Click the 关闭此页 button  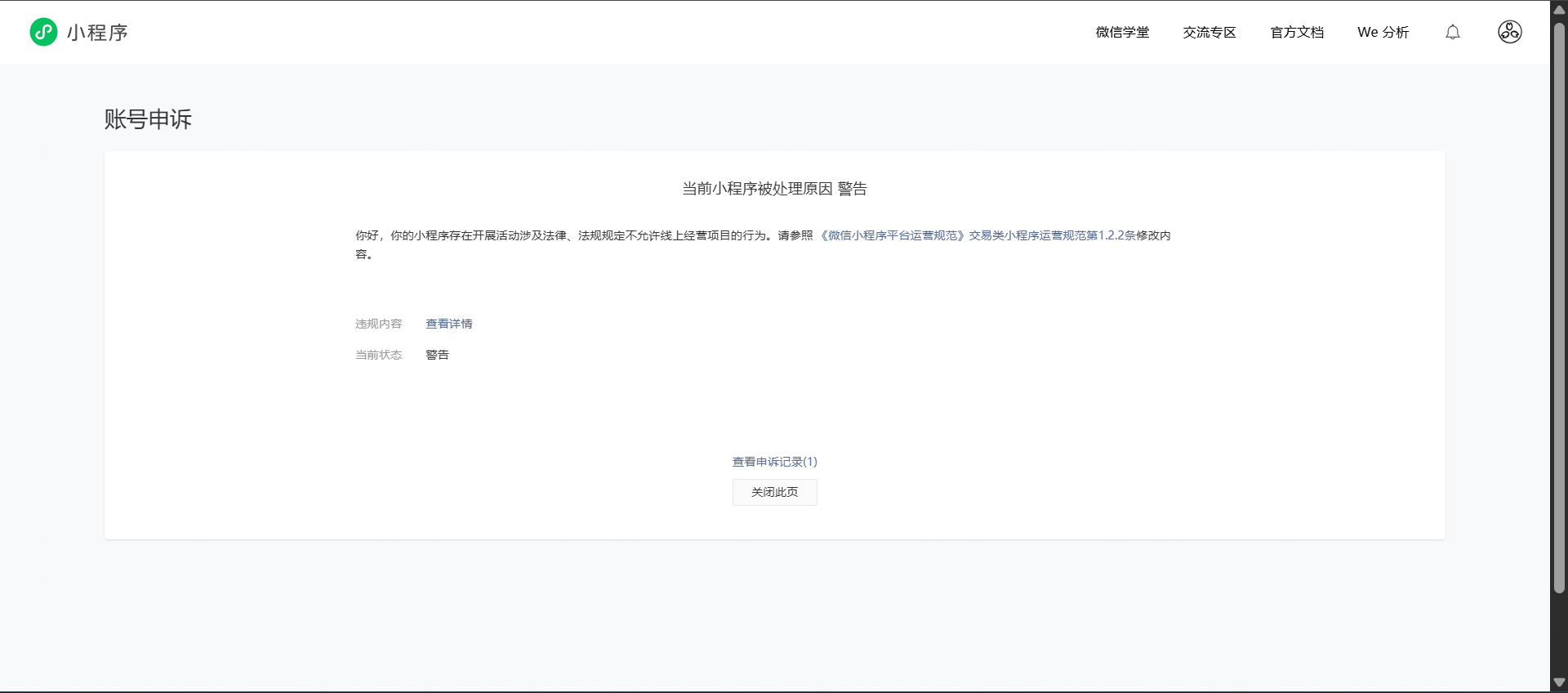pyautogui.click(x=775, y=492)
